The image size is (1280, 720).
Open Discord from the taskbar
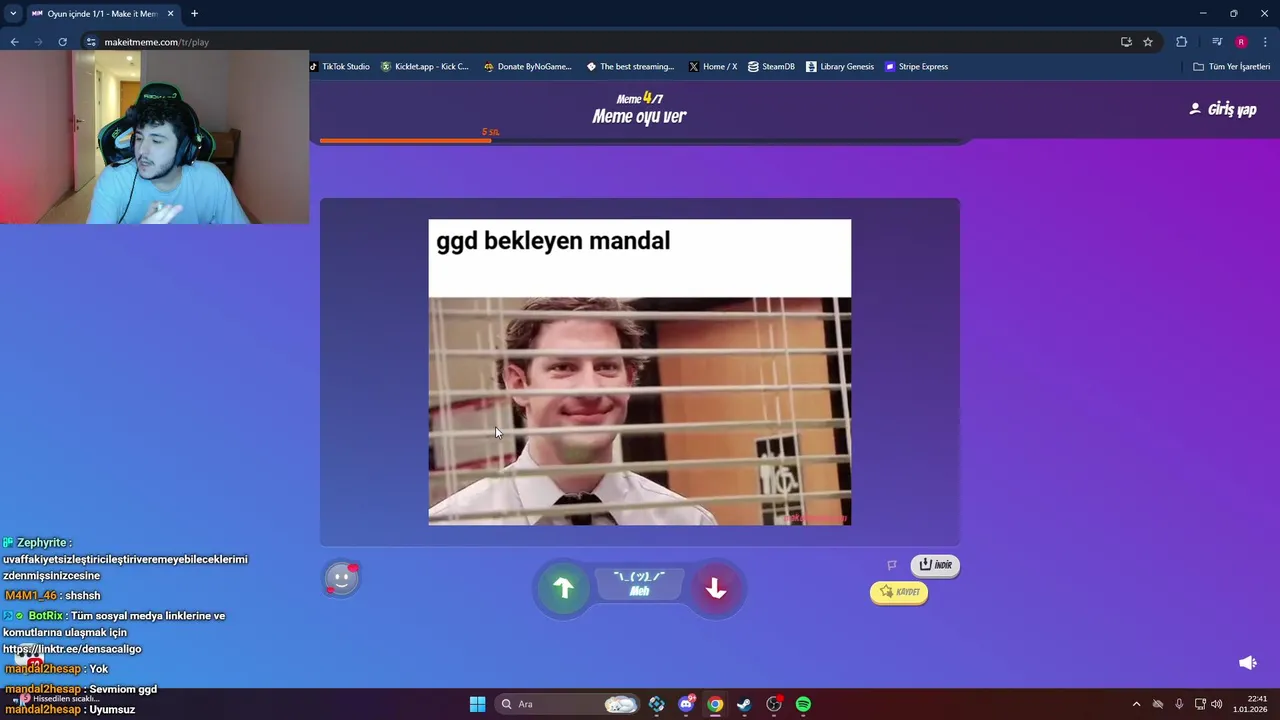686,704
